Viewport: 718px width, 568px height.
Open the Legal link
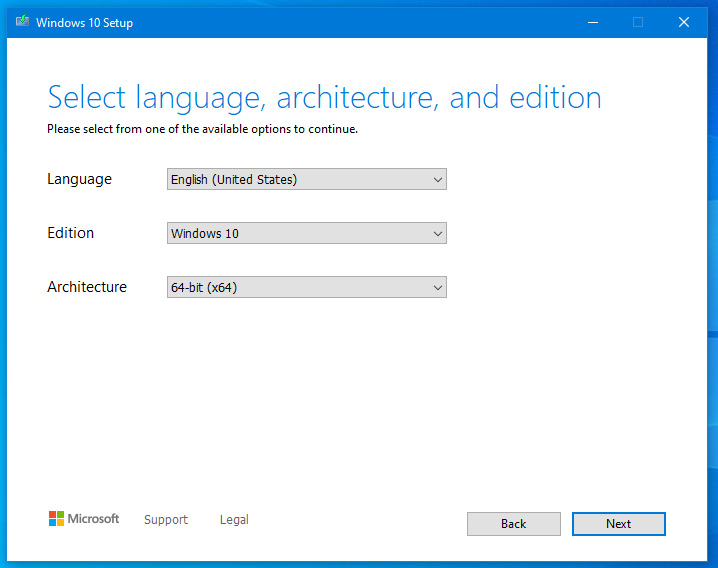pos(234,519)
